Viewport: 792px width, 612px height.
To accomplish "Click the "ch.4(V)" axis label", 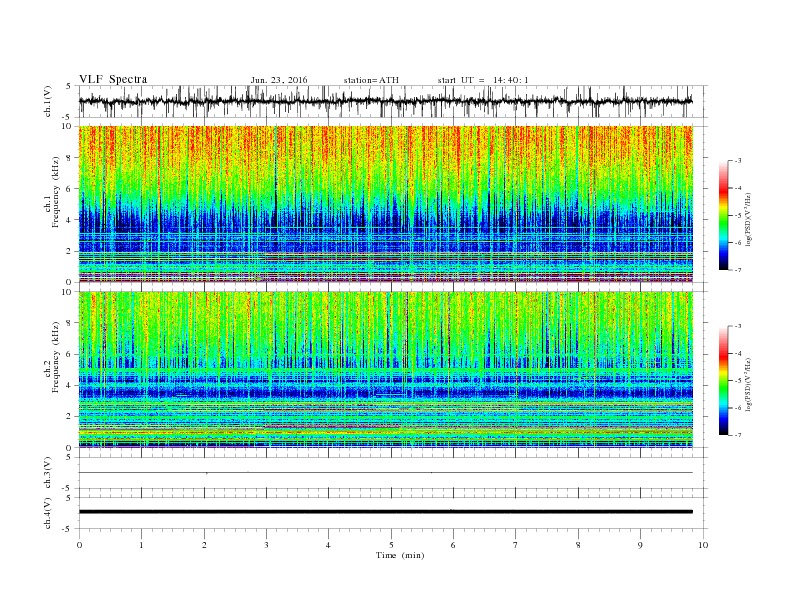I will [x=48, y=513].
